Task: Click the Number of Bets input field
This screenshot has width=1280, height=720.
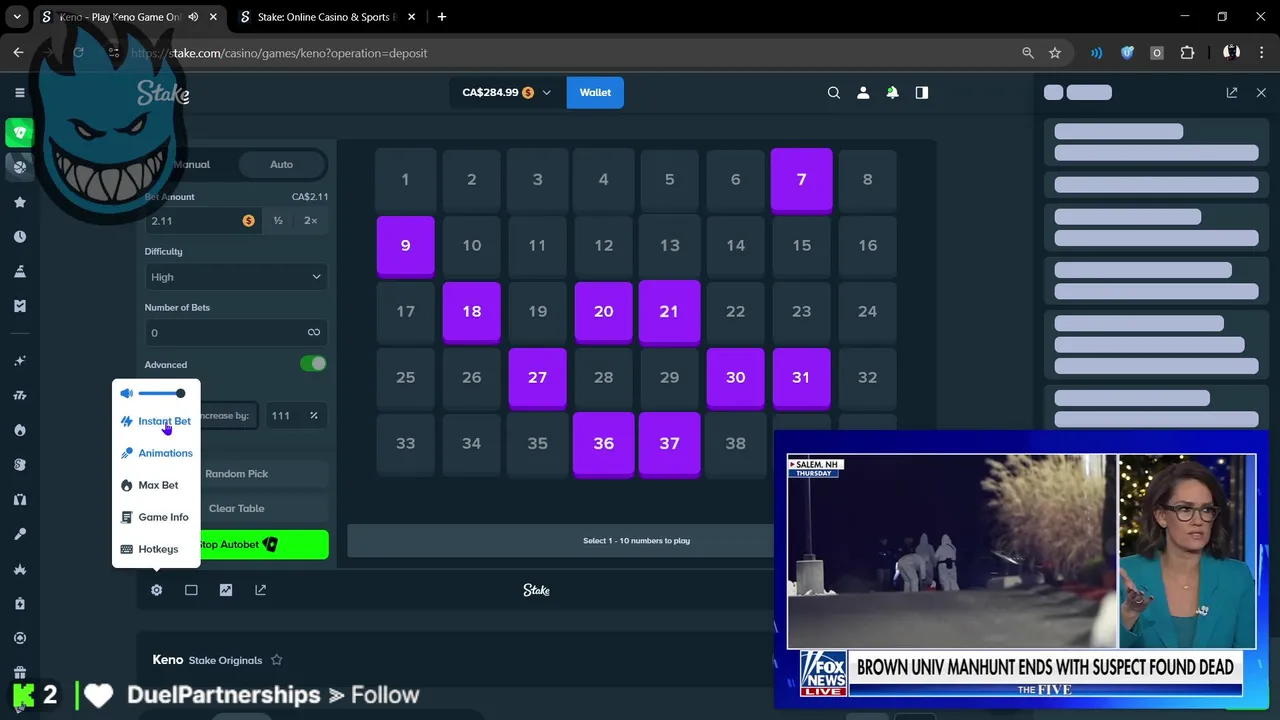Action: [x=236, y=333]
